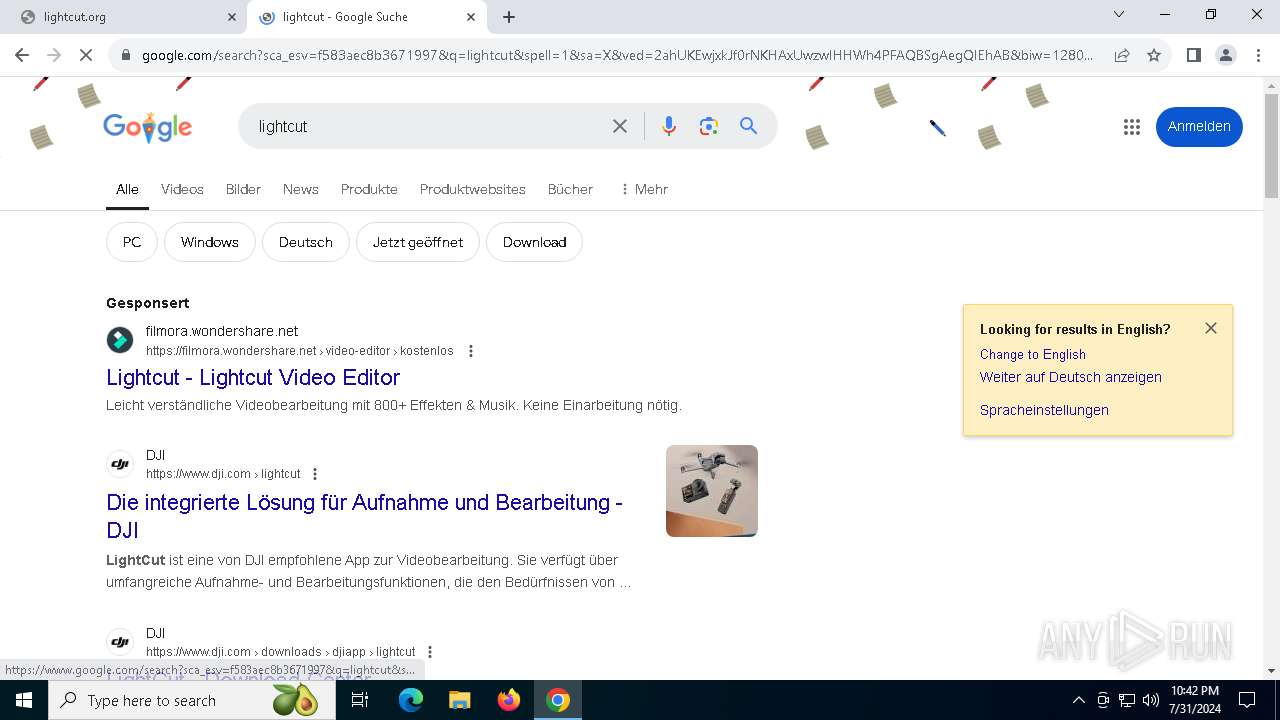
Task: Open Chrome three-dot menu
Action: click(x=1258, y=55)
